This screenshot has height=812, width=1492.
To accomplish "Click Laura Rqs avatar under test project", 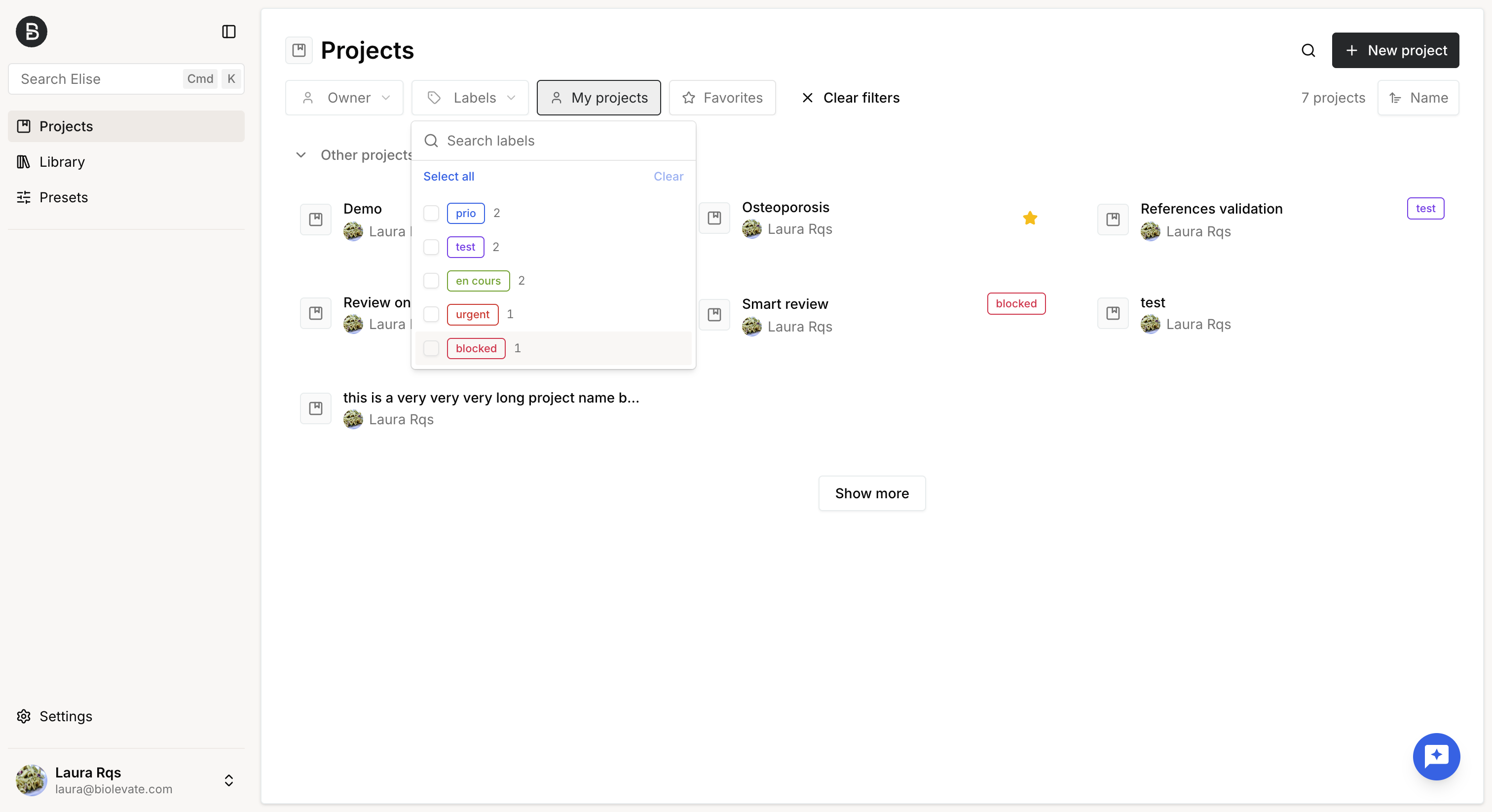I will 1150,324.
